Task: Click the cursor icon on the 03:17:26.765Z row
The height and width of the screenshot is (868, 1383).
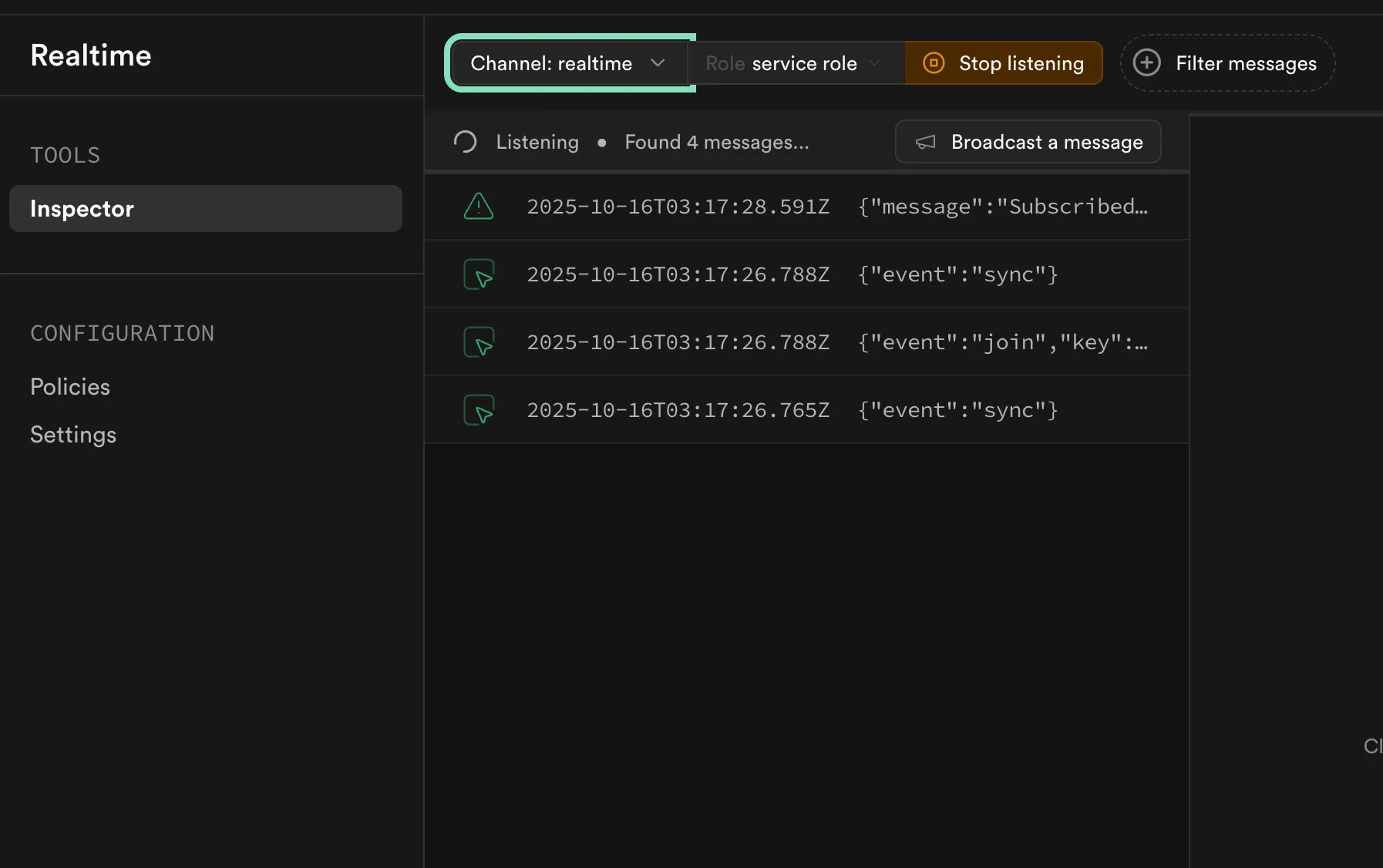Action: [x=479, y=410]
